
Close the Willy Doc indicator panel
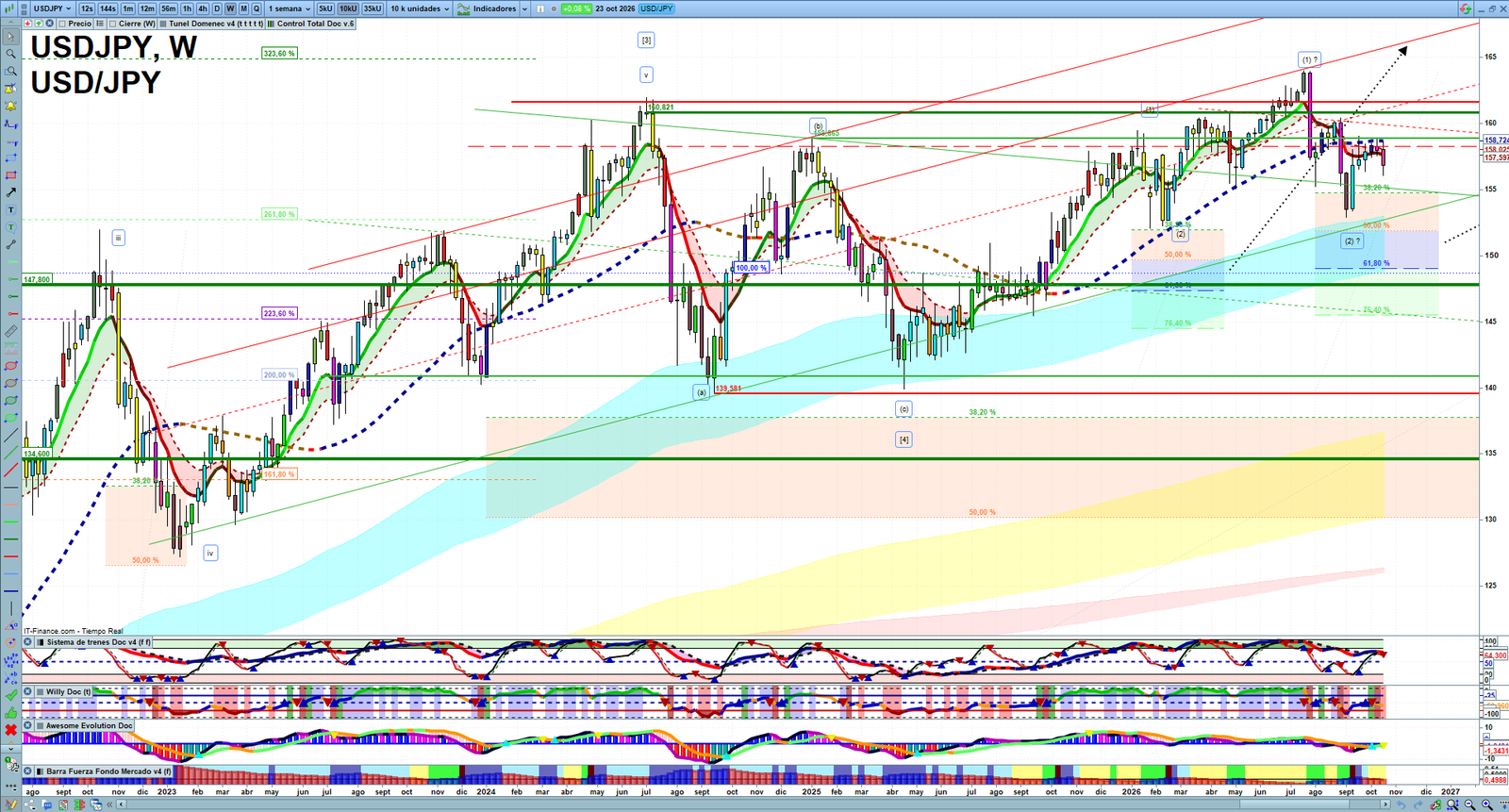pos(28,691)
